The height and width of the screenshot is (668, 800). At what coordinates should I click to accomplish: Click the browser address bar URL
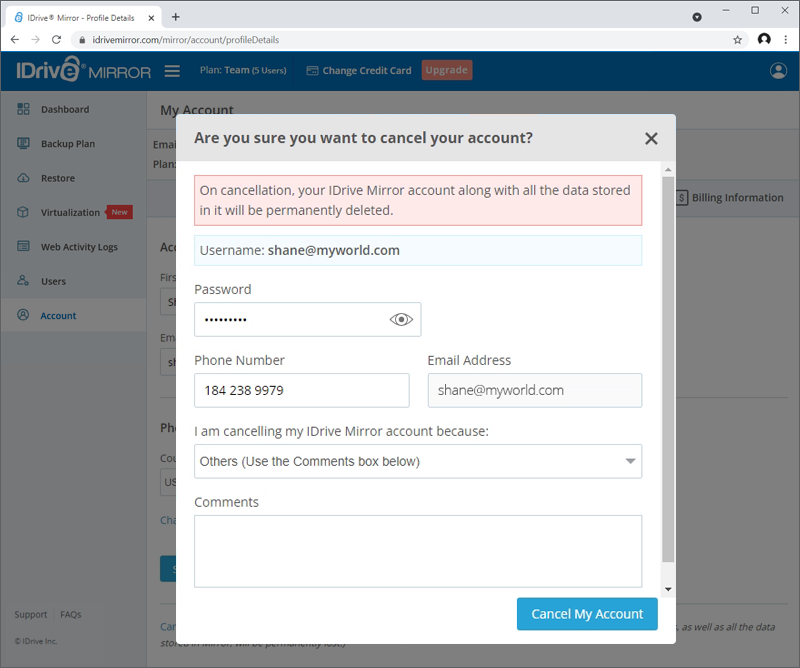186,40
